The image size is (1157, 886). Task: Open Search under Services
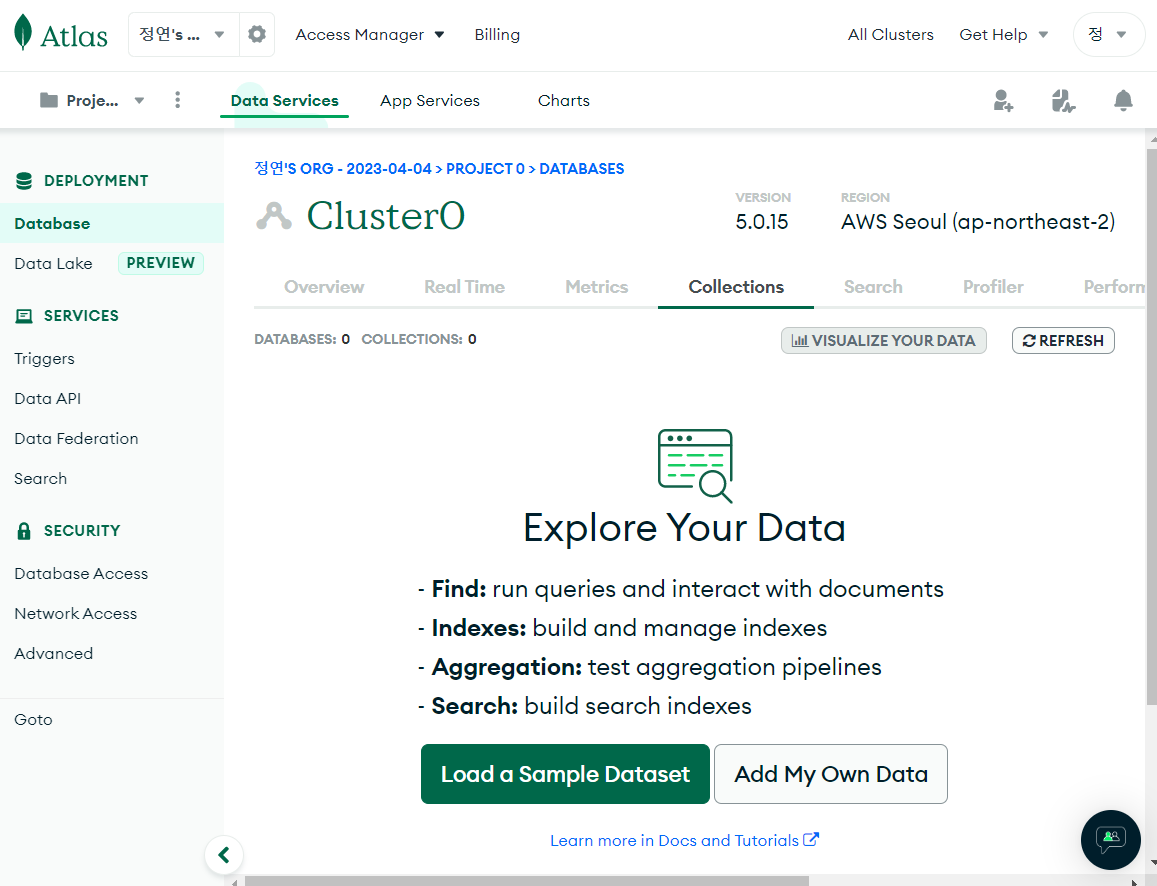click(41, 479)
